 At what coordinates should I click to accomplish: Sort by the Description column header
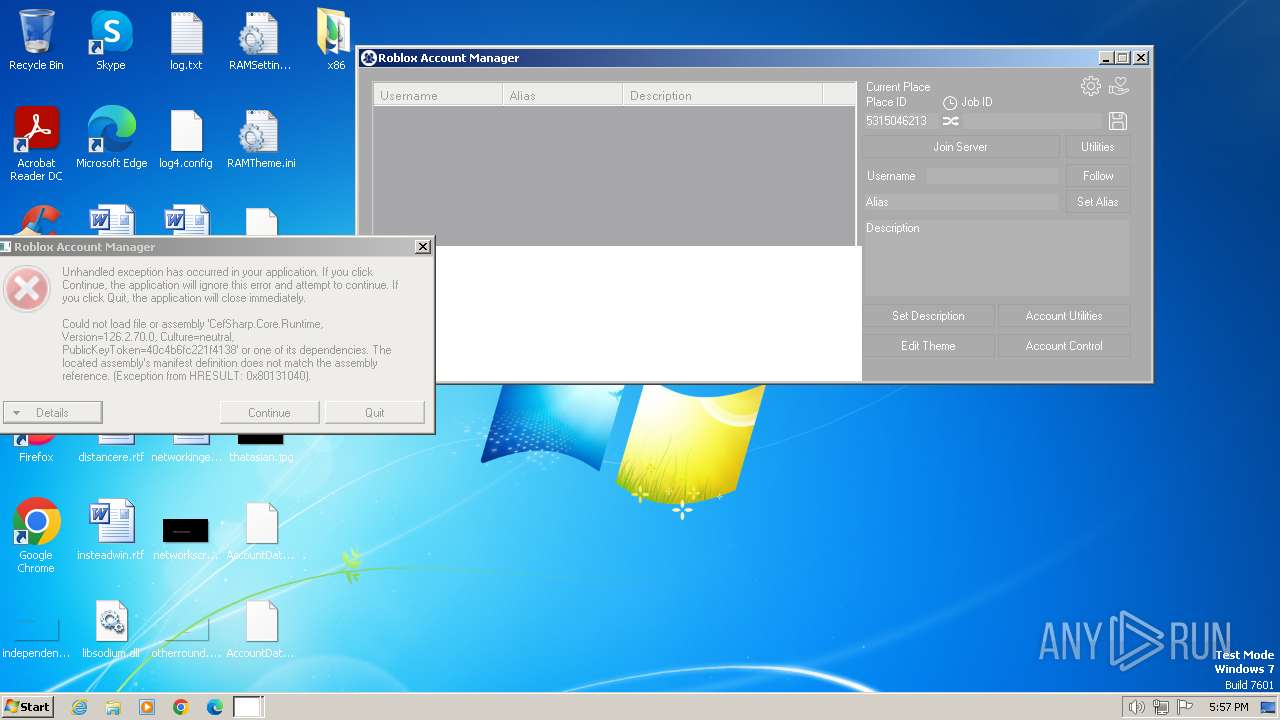click(722, 95)
